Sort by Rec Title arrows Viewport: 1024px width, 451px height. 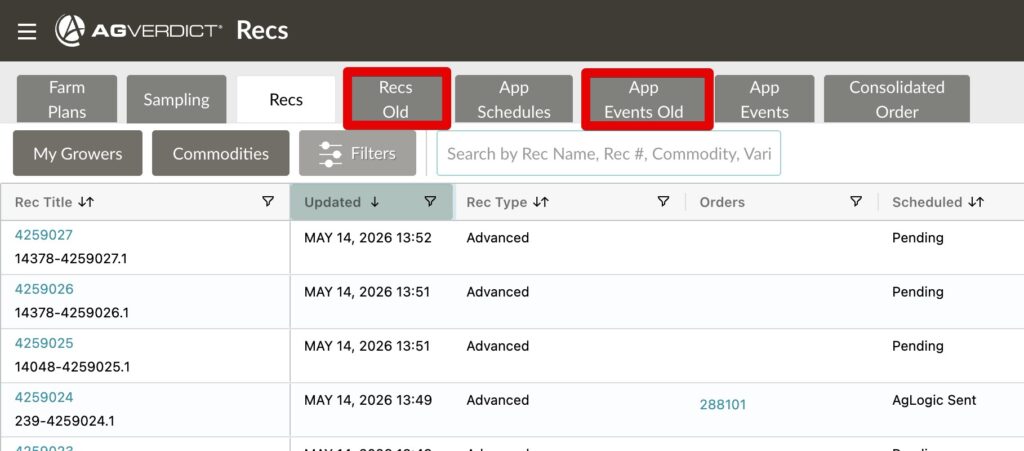coord(86,202)
